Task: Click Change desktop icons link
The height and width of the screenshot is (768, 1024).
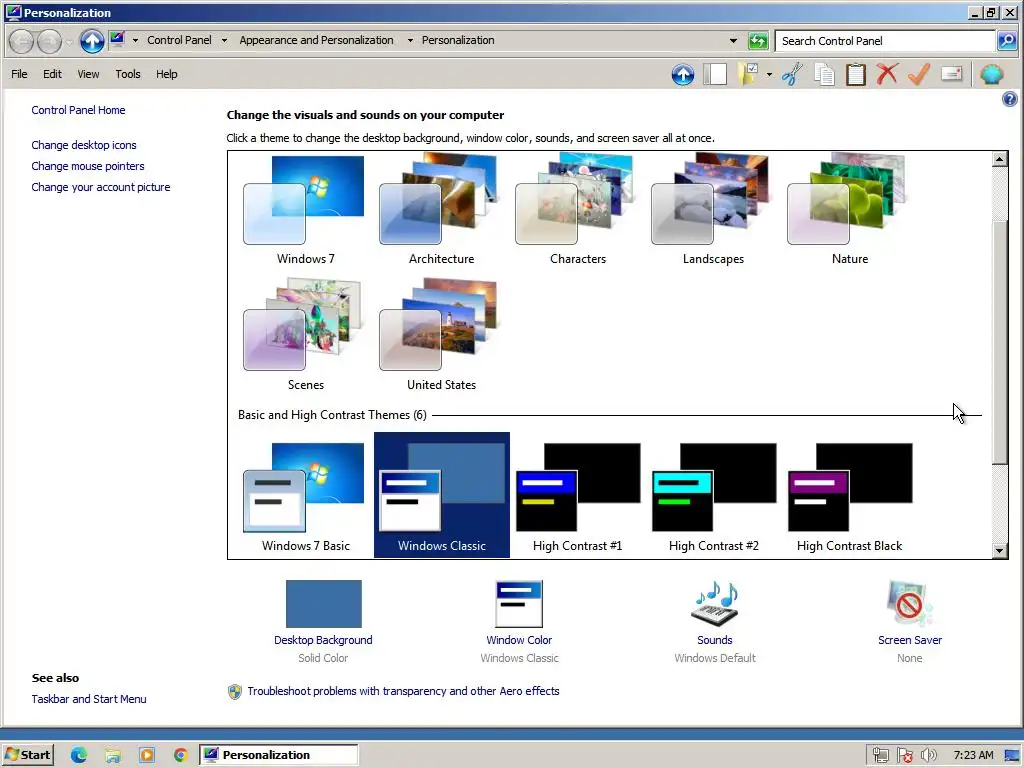Action: [84, 145]
